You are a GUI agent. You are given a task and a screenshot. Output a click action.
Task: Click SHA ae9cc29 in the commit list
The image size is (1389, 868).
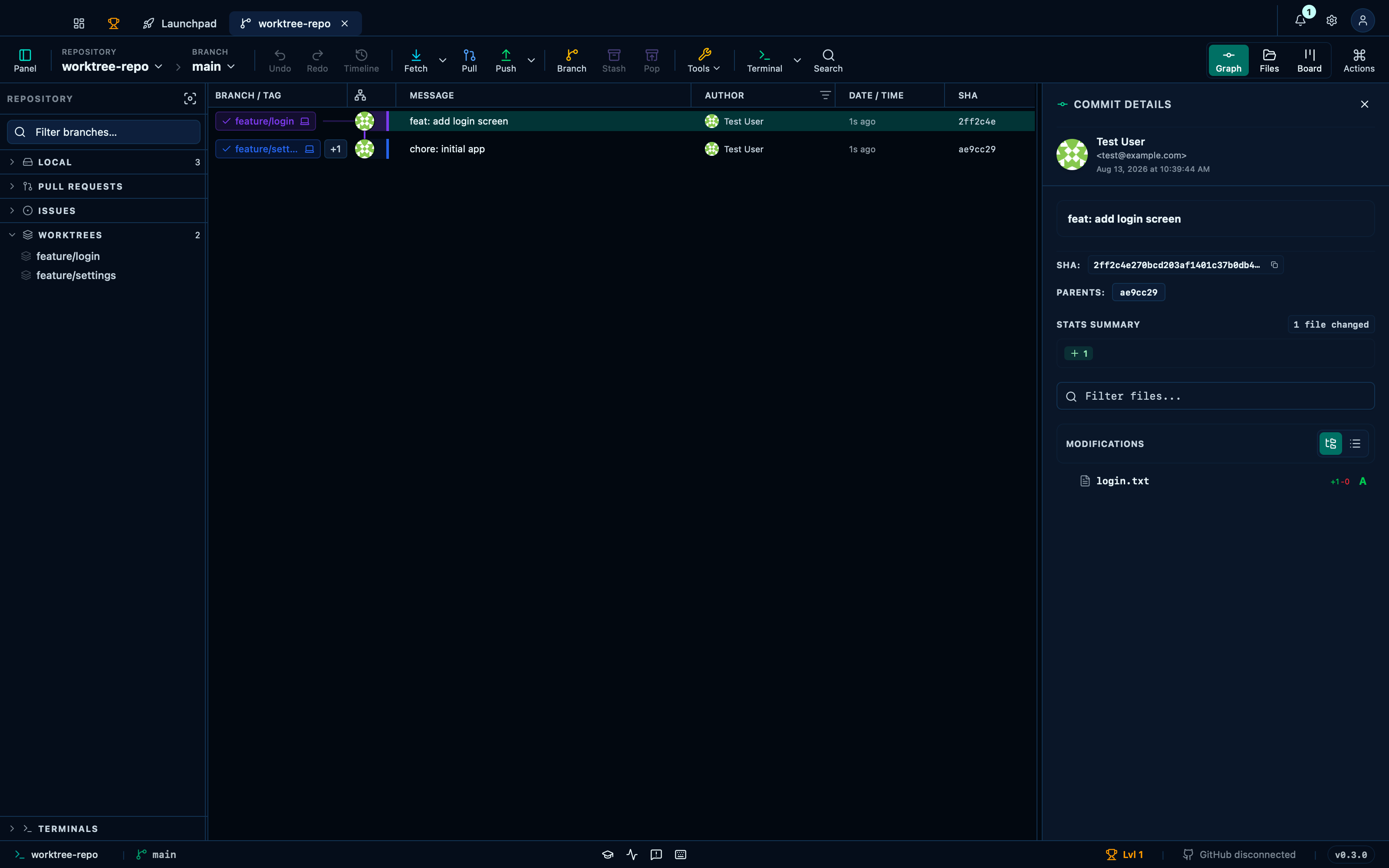[x=977, y=149]
